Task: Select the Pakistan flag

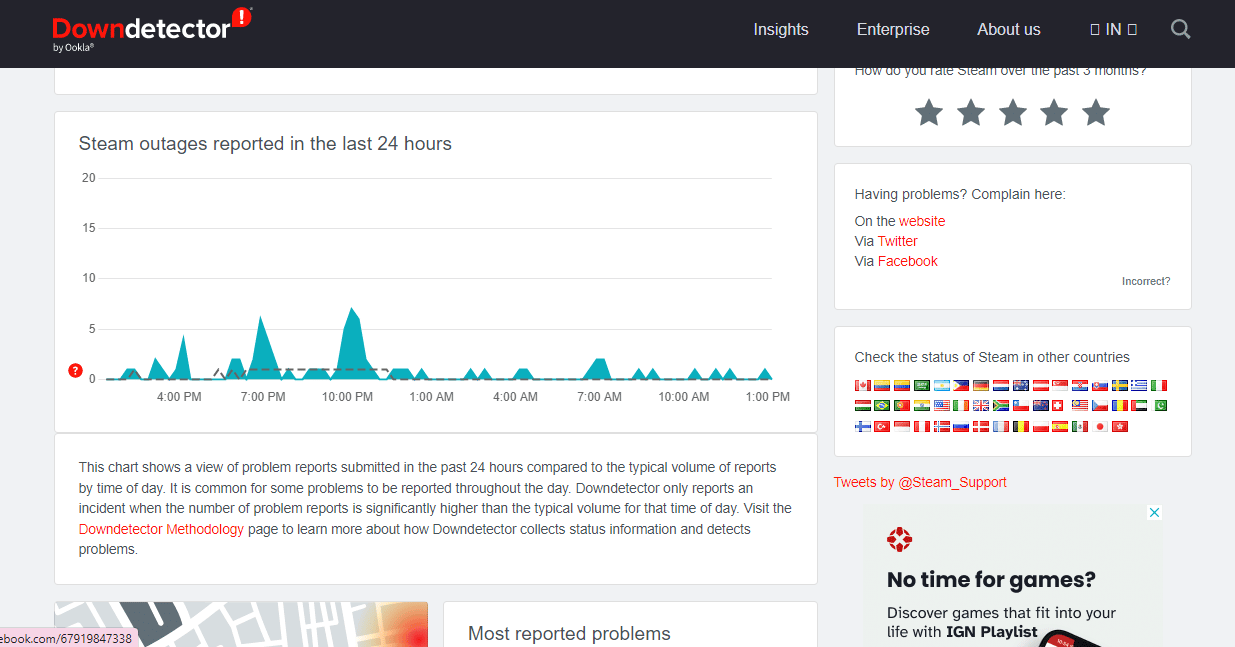Action: [x=1159, y=406]
